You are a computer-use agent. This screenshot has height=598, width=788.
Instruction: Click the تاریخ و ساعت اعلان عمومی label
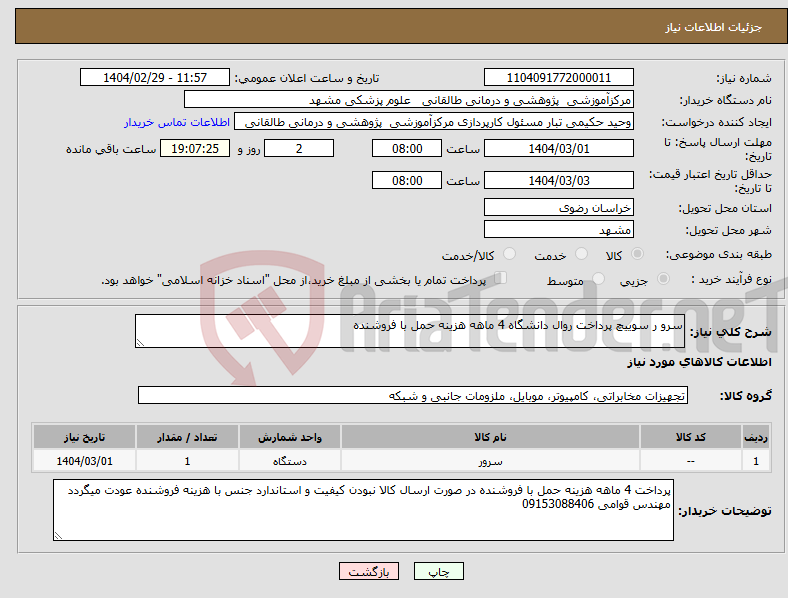point(307,78)
